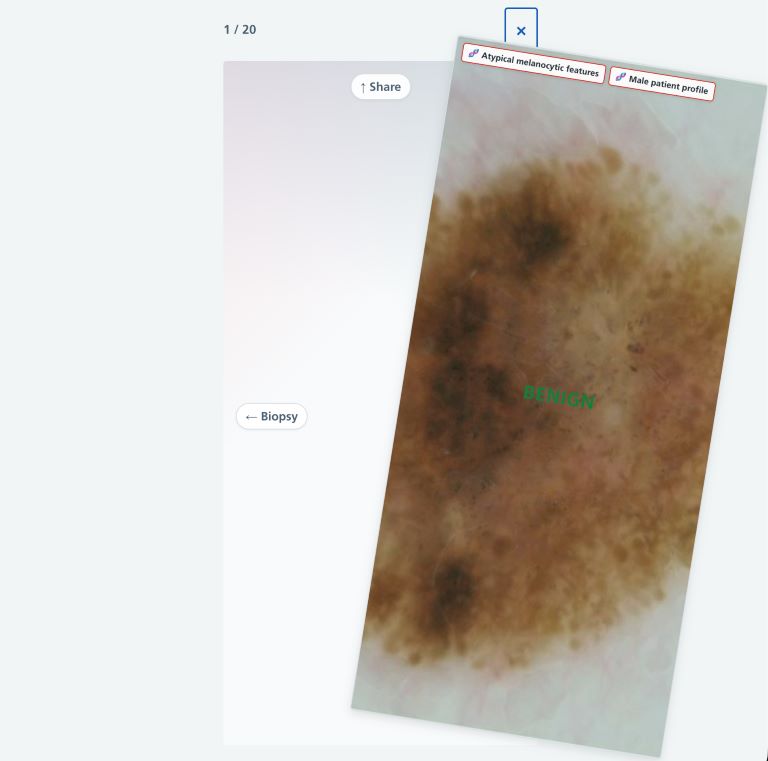Click the 1 / 20 card counter
Image resolution: width=768 pixels, height=761 pixels.
pos(240,30)
